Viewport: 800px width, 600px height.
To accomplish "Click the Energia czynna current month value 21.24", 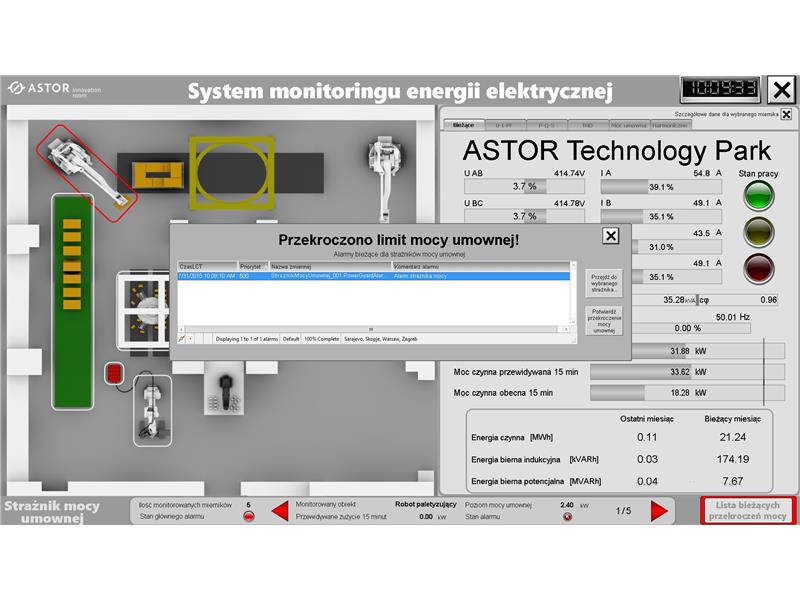I will pos(733,437).
